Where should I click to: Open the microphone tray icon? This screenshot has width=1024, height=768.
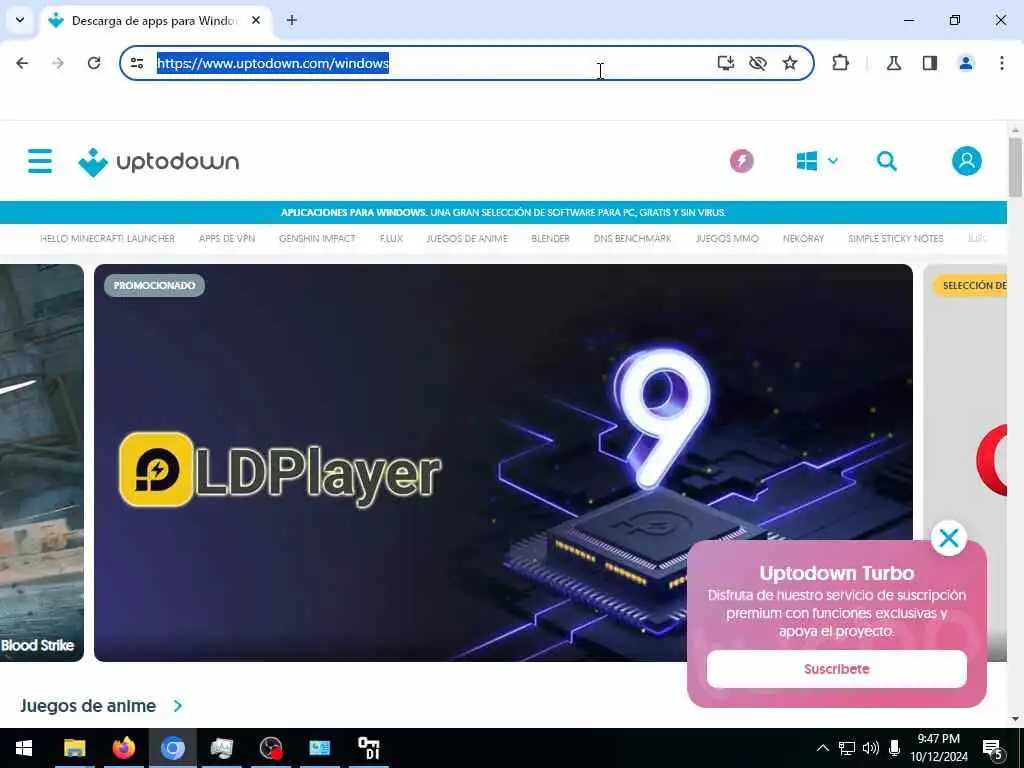click(x=895, y=748)
